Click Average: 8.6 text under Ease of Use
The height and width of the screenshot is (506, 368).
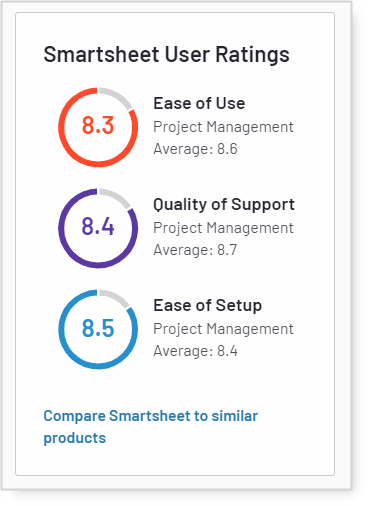click(195, 149)
